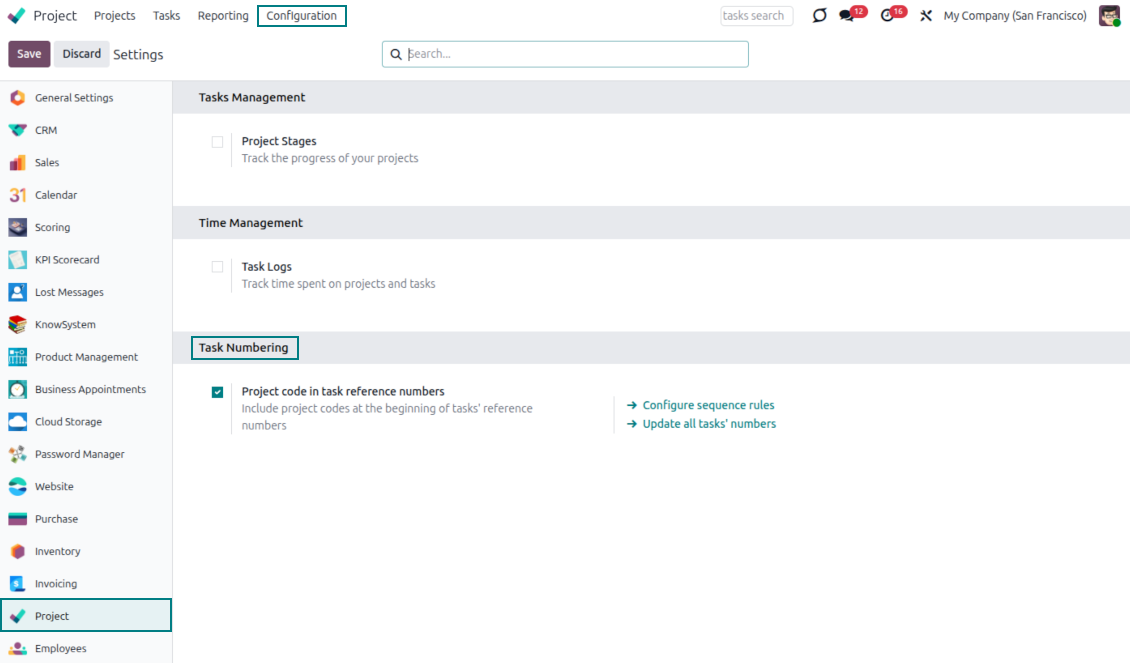Click the Project app logo icon
1130x663 pixels.
point(17,16)
